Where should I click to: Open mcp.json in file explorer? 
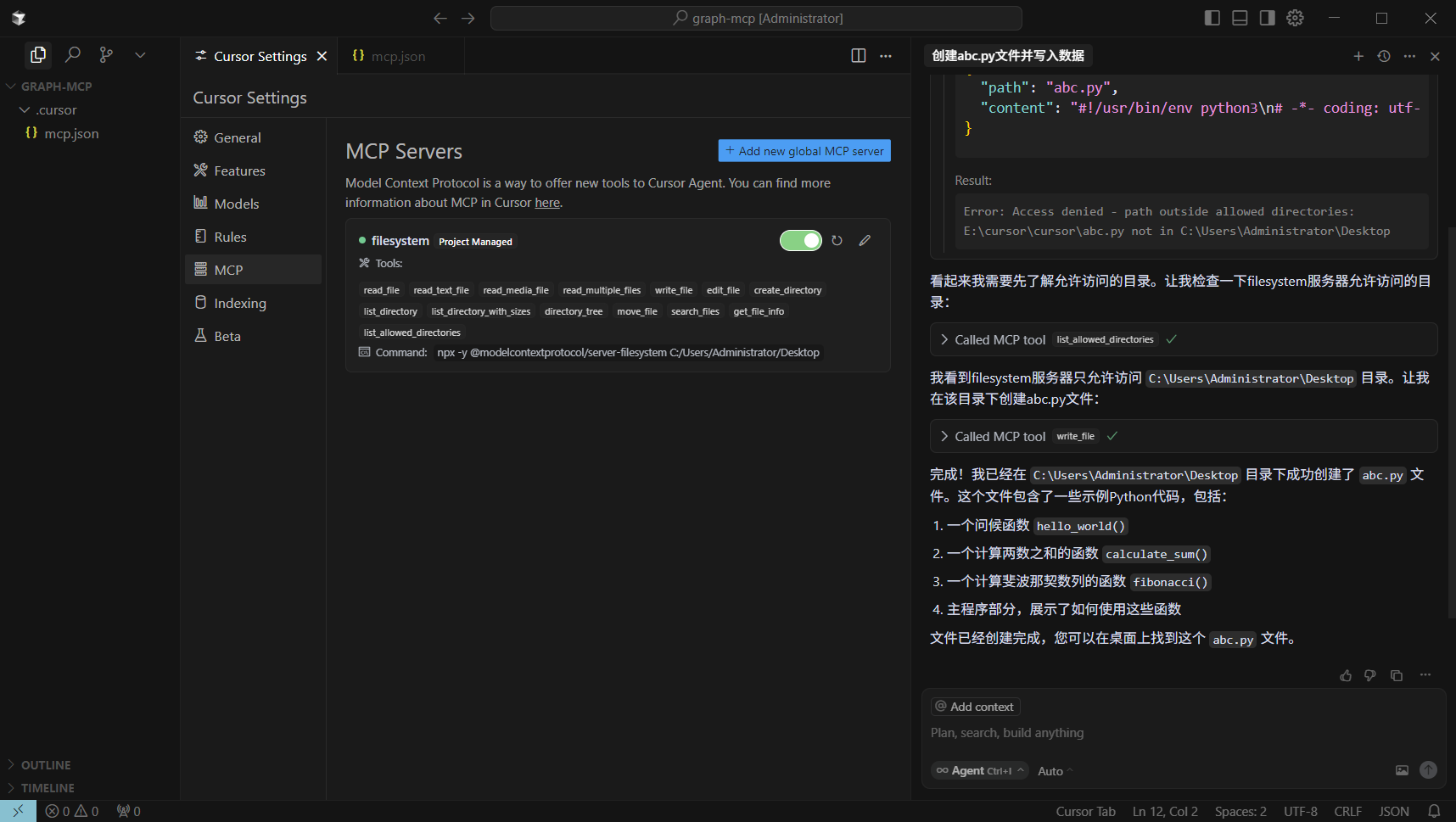(71, 134)
